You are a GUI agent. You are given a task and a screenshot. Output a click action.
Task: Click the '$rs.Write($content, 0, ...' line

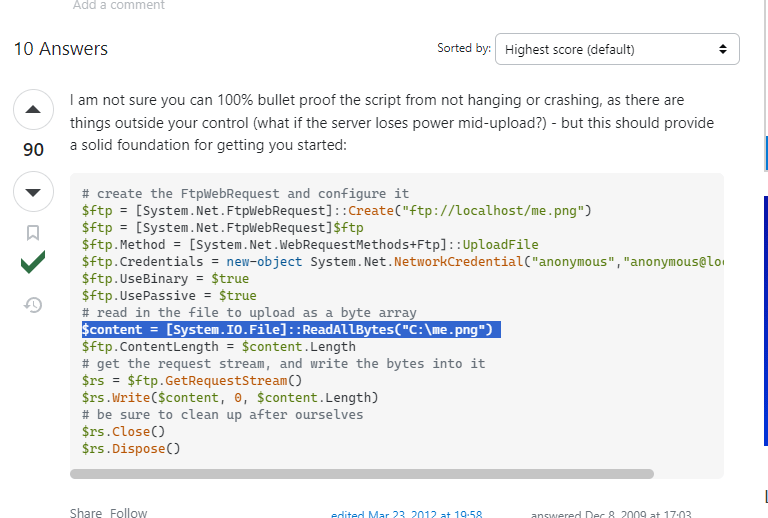point(230,398)
